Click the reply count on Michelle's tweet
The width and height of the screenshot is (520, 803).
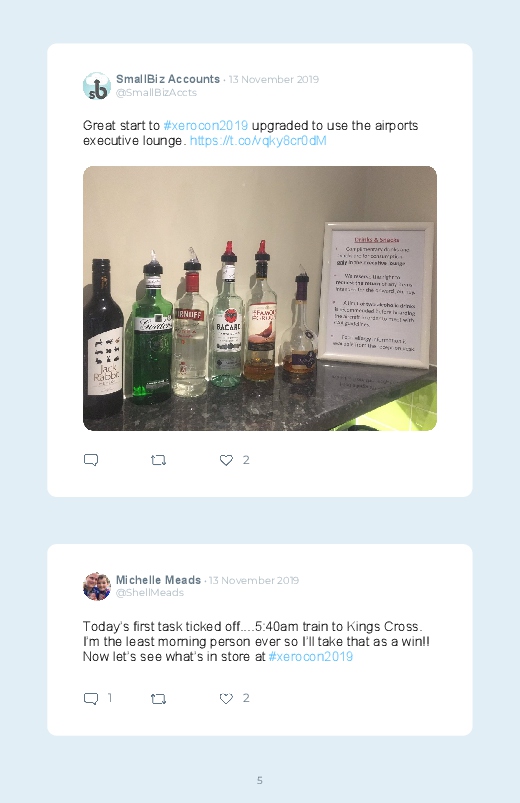(110, 698)
